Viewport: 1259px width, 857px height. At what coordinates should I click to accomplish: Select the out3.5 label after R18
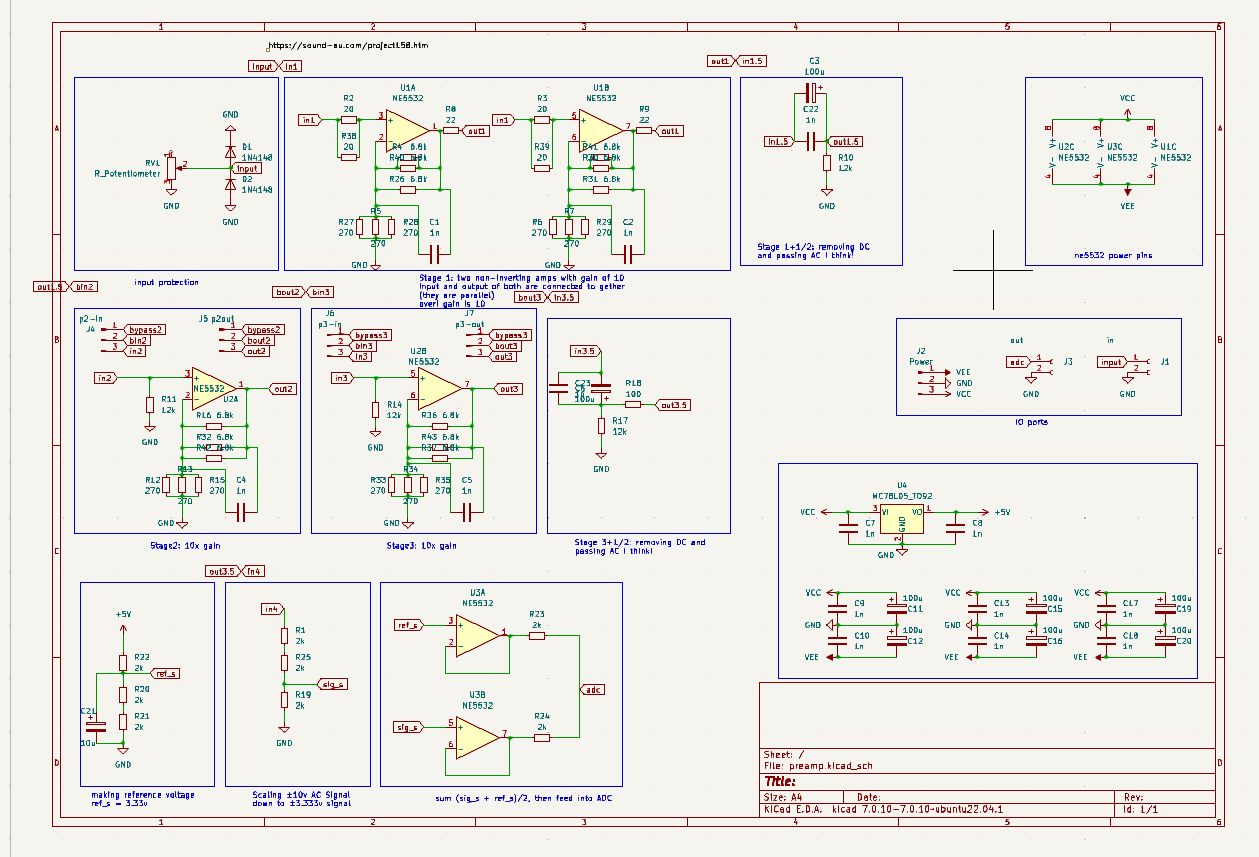coord(673,405)
